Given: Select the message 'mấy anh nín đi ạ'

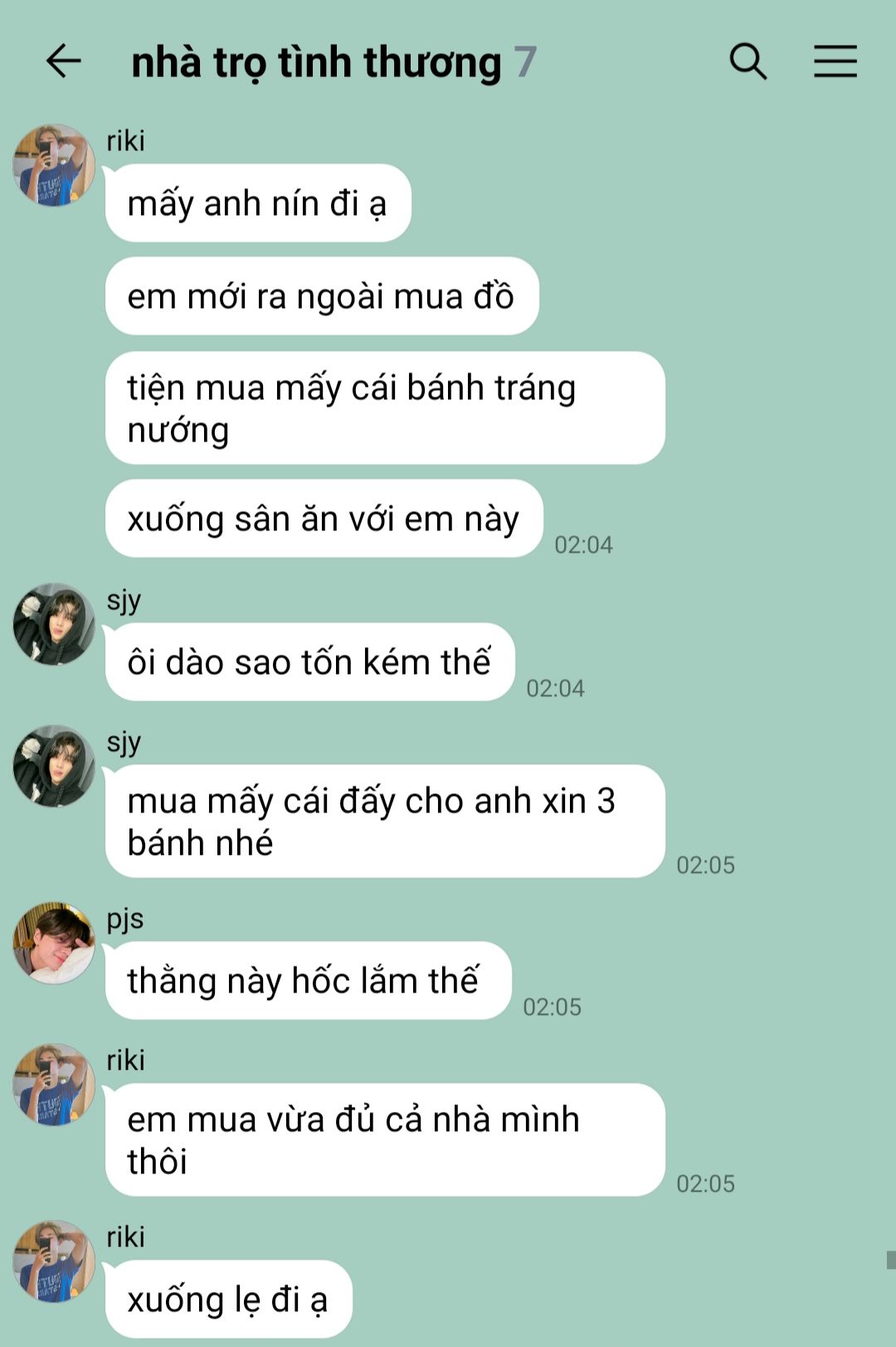Looking at the screenshot, I should point(258,203).
